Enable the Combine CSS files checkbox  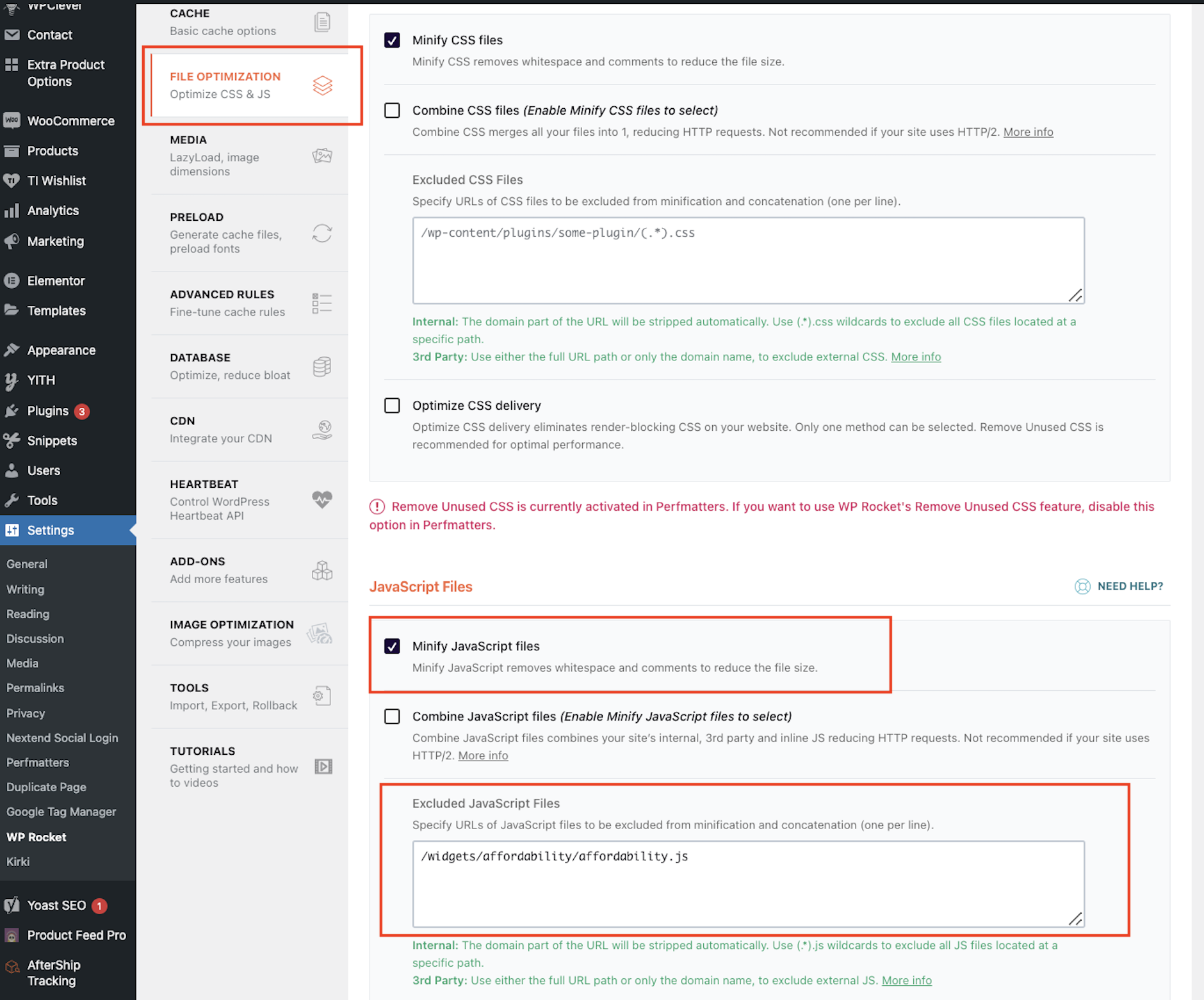pos(392,110)
